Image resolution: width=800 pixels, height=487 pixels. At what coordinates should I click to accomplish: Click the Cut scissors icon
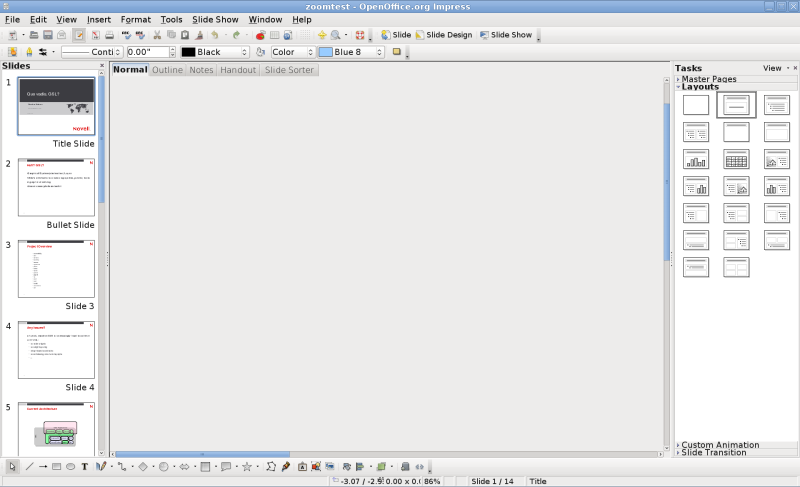tap(157, 35)
